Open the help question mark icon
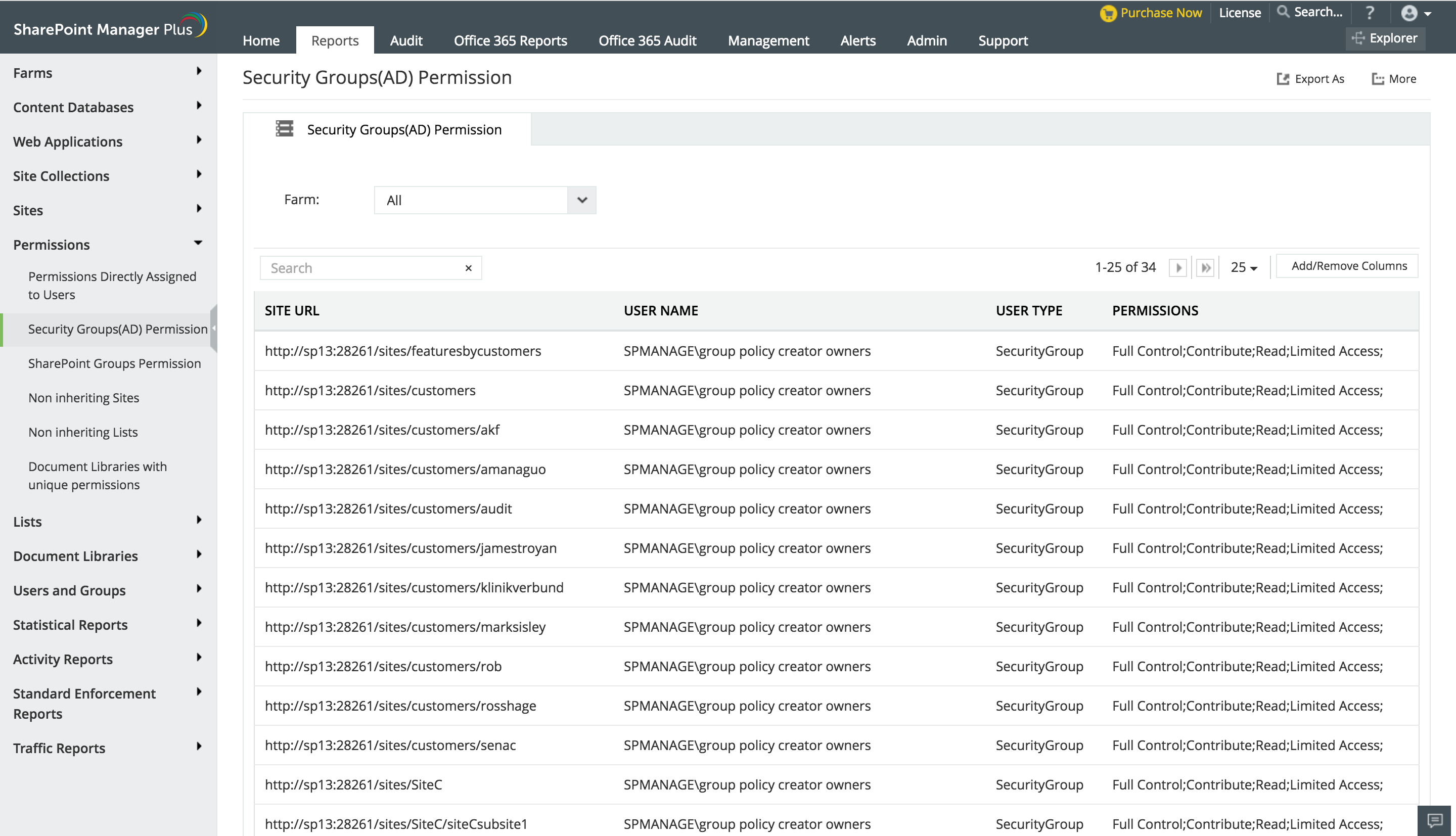 tap(1370, 13)
